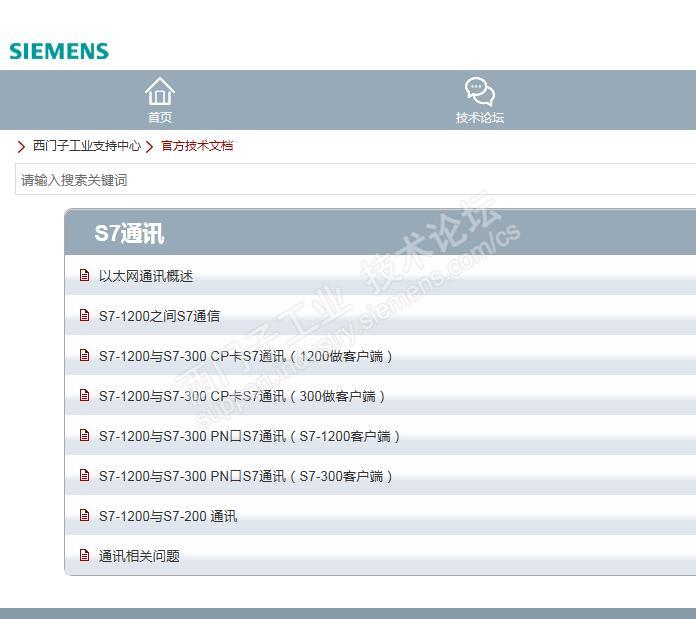Open breadcrumb 官方技术文档
Screen dimensions: 696x619
197,146
